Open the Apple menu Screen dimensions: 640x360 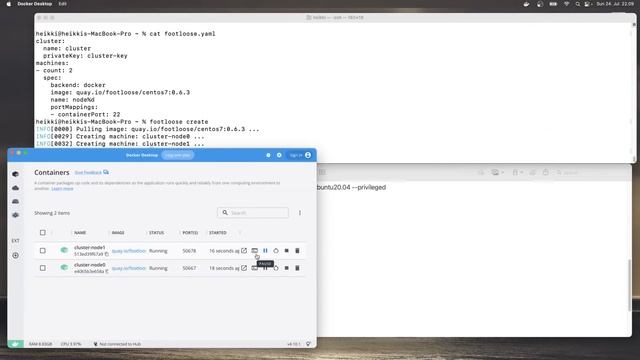click(9, 4)
